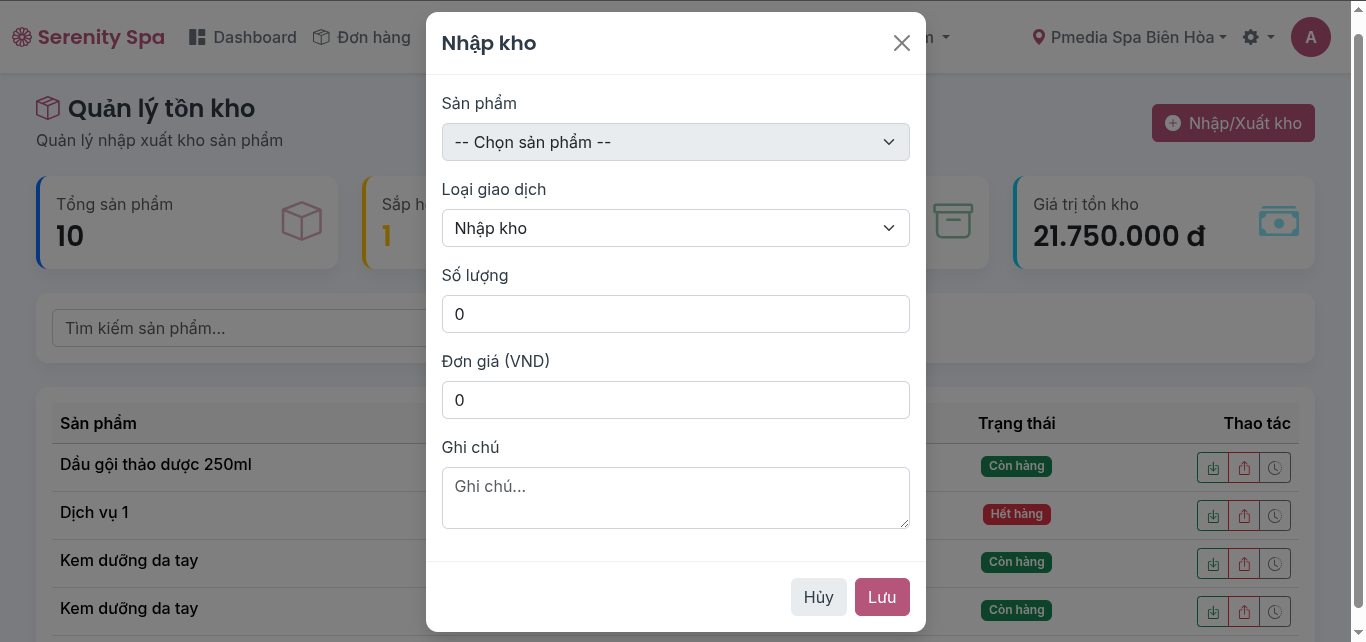Viewport: 1366px width, 642px height.
Task: Click export stock icon for Dịch vụ 1
Action: click(x=1244, y=516)
